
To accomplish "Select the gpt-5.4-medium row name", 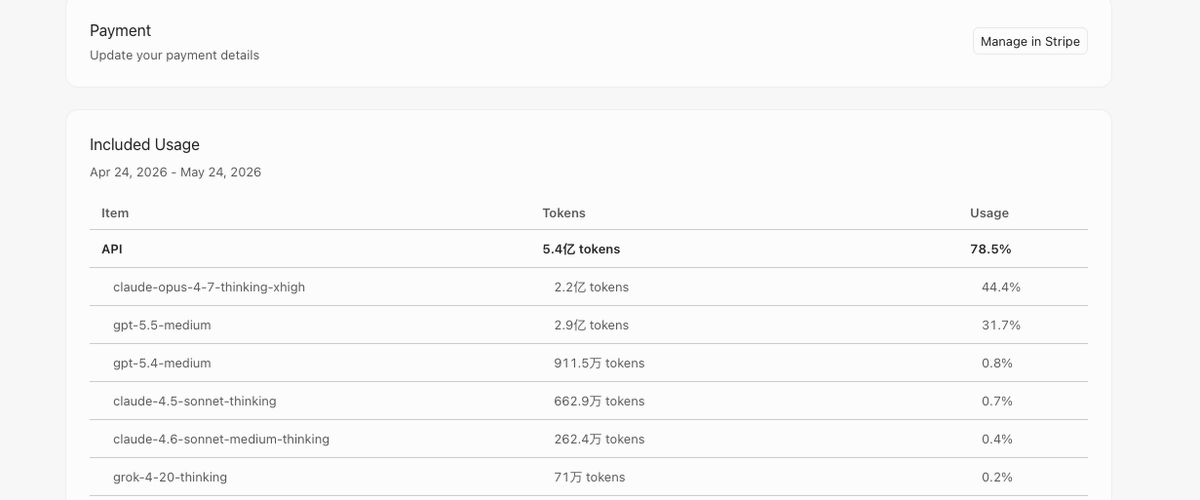I will click(162, 363).
